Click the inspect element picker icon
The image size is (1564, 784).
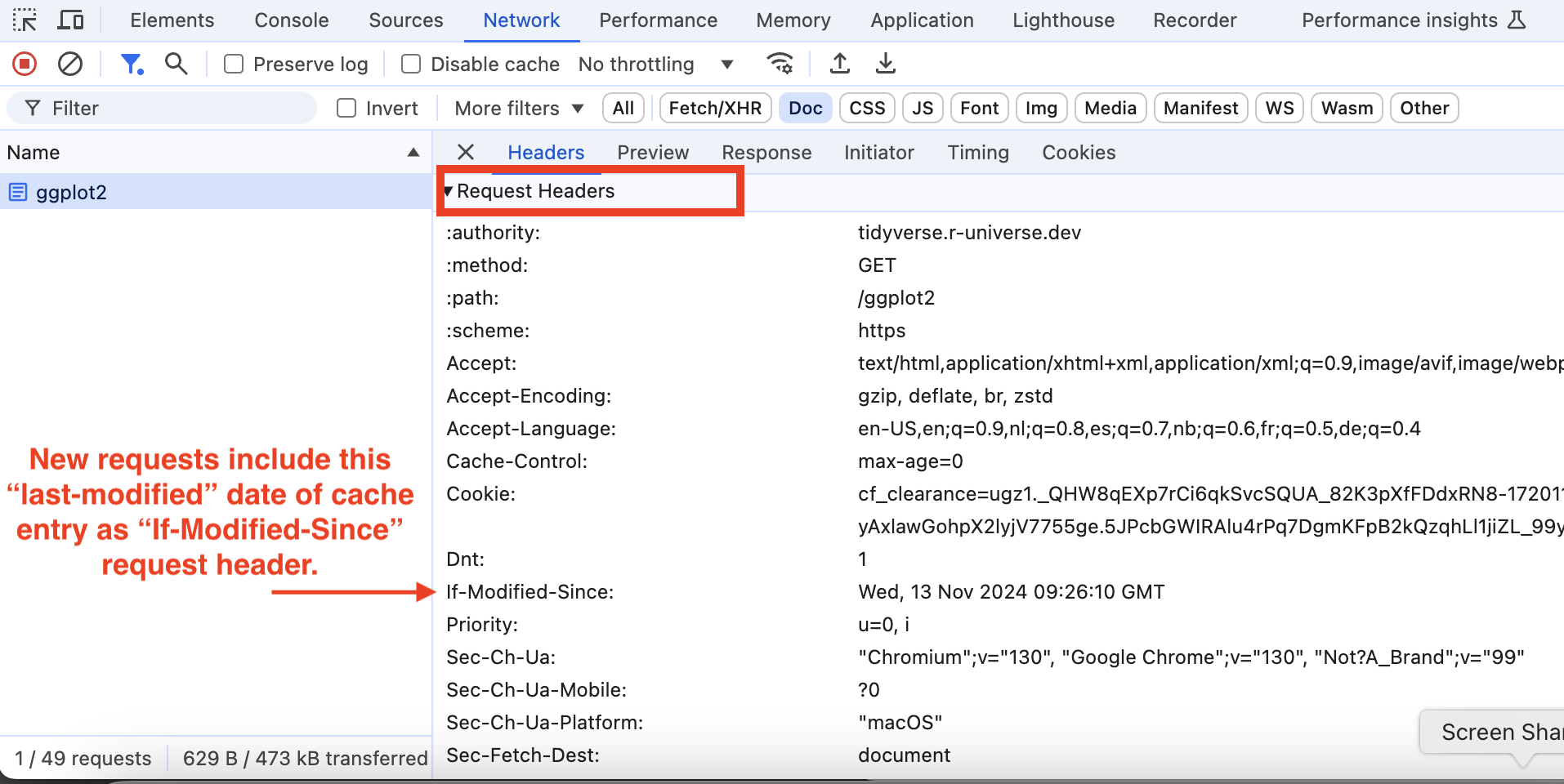click(25, 20)
